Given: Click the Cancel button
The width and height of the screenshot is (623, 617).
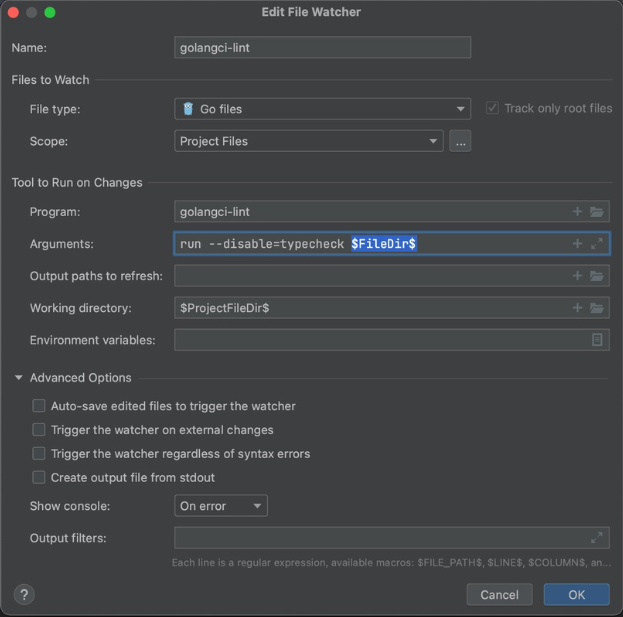Looking at the screenshot, I should click(499, 594).
